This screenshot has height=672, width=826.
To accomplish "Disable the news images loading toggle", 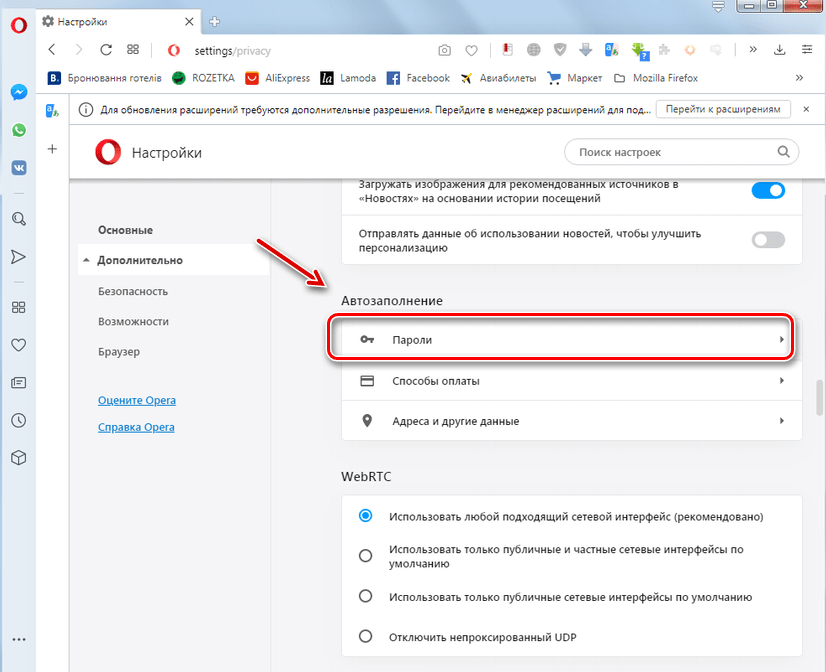I will click(x=768, y=190).
